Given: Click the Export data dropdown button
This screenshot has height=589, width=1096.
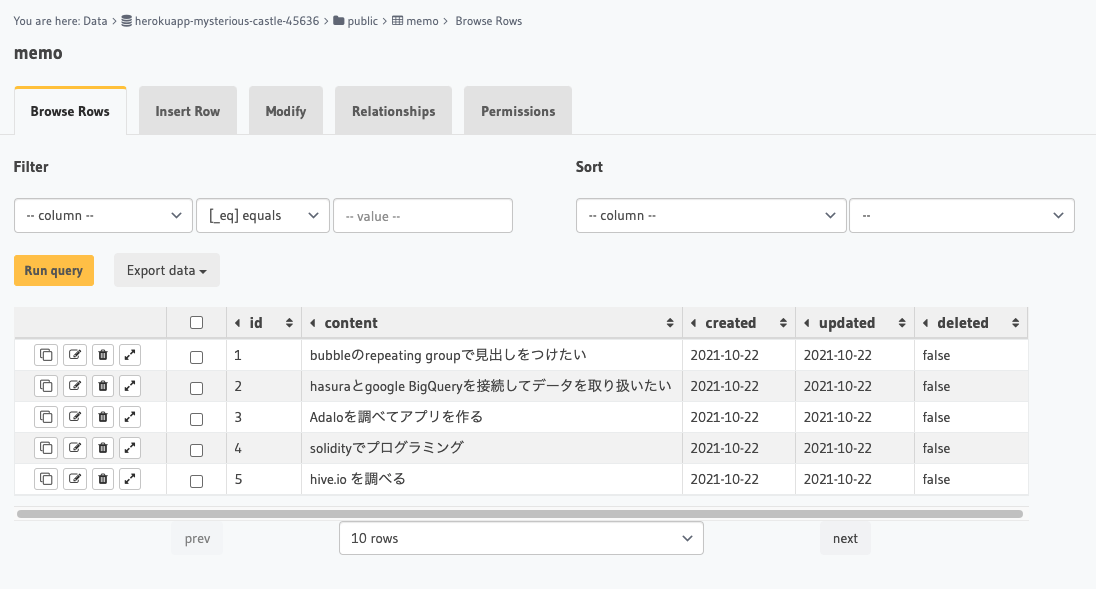Looking at the screenshot, I should coord(166,270).
